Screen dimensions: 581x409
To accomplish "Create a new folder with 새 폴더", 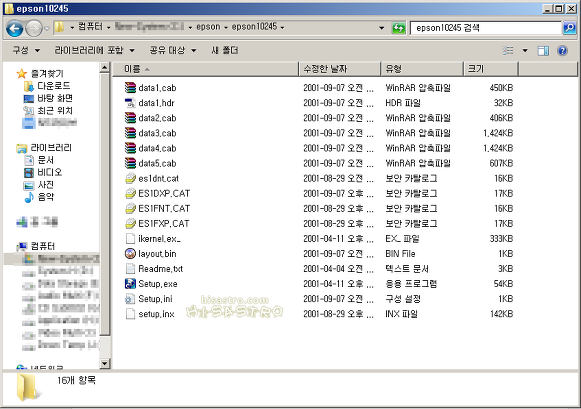I will [x=225, y=50].
